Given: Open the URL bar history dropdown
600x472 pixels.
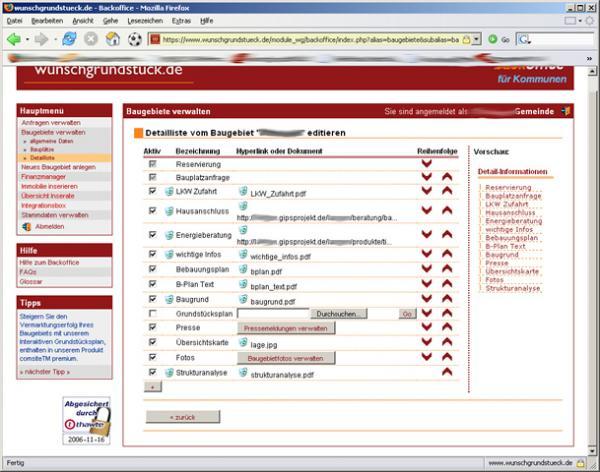Looking at the screenshot, I should (476, 39).
